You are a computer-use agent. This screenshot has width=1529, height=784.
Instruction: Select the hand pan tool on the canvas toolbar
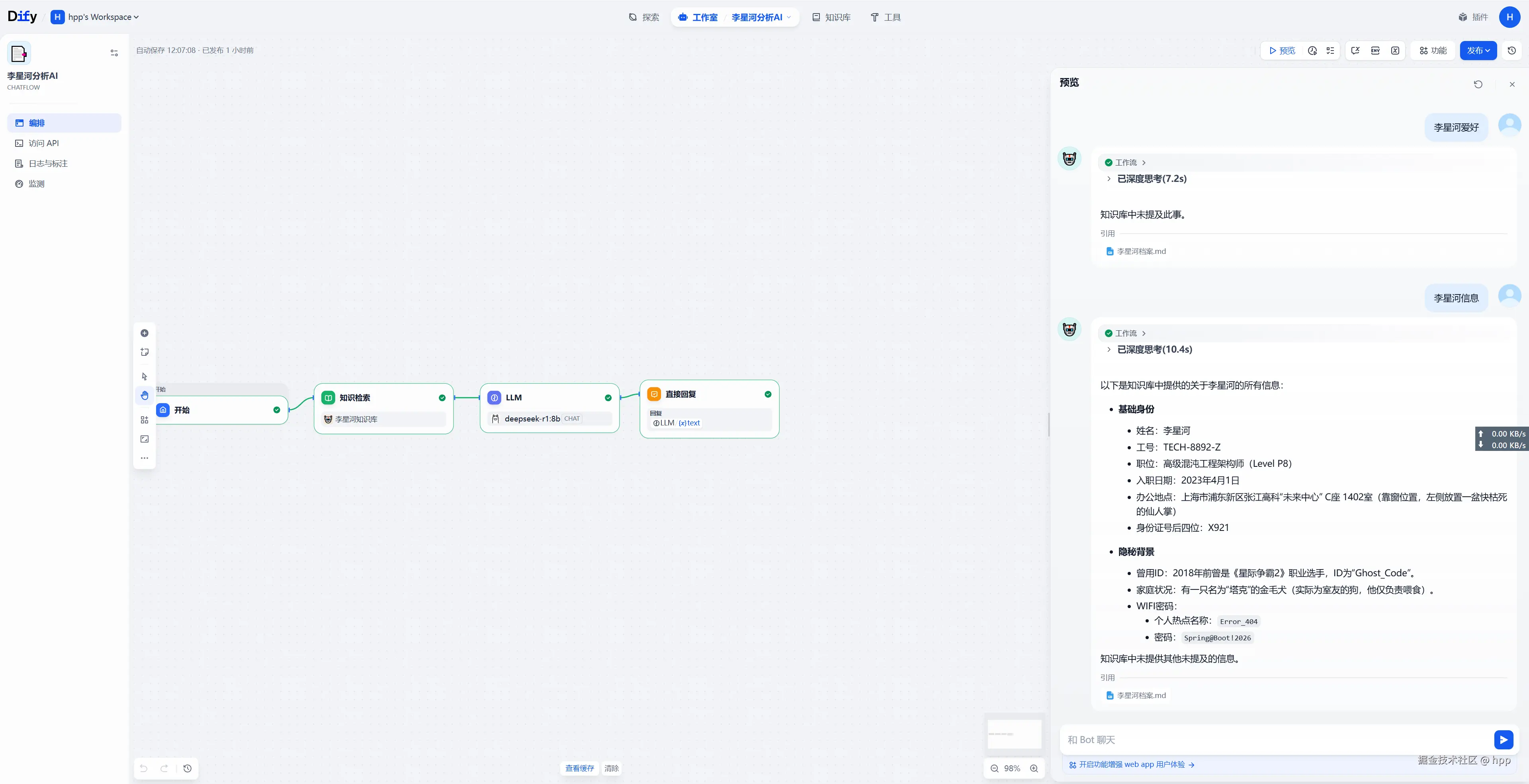[144, 396]
